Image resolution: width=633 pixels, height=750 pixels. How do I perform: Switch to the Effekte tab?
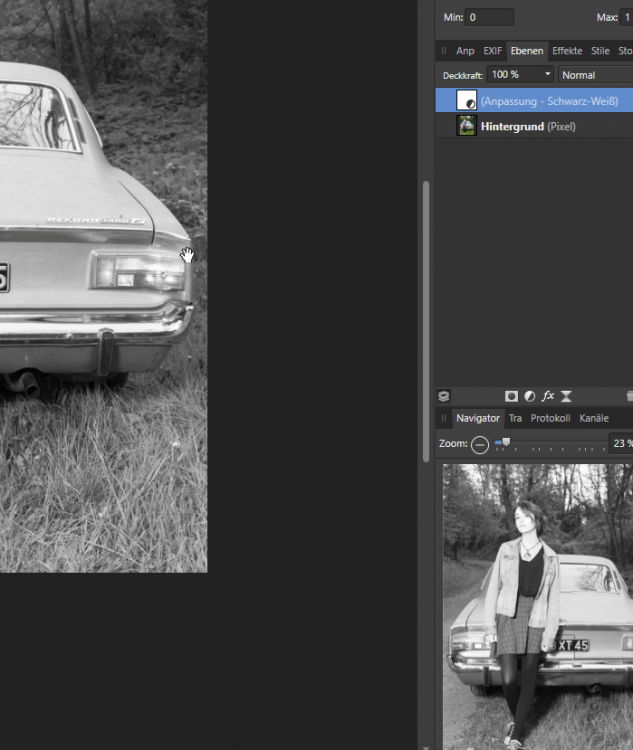coord(566,51)
